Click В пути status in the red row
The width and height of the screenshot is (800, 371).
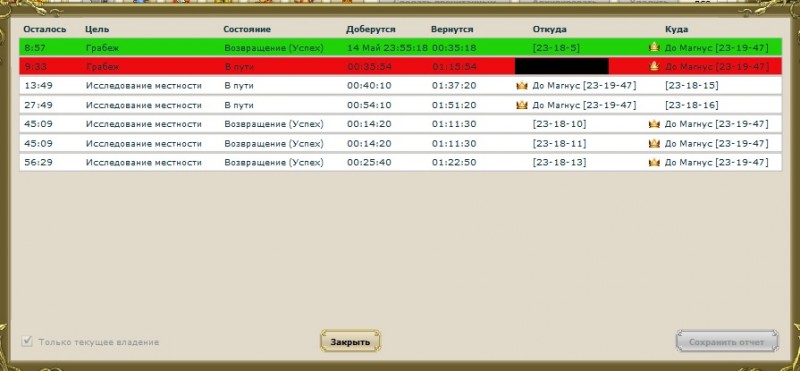[x=239, y=67]
